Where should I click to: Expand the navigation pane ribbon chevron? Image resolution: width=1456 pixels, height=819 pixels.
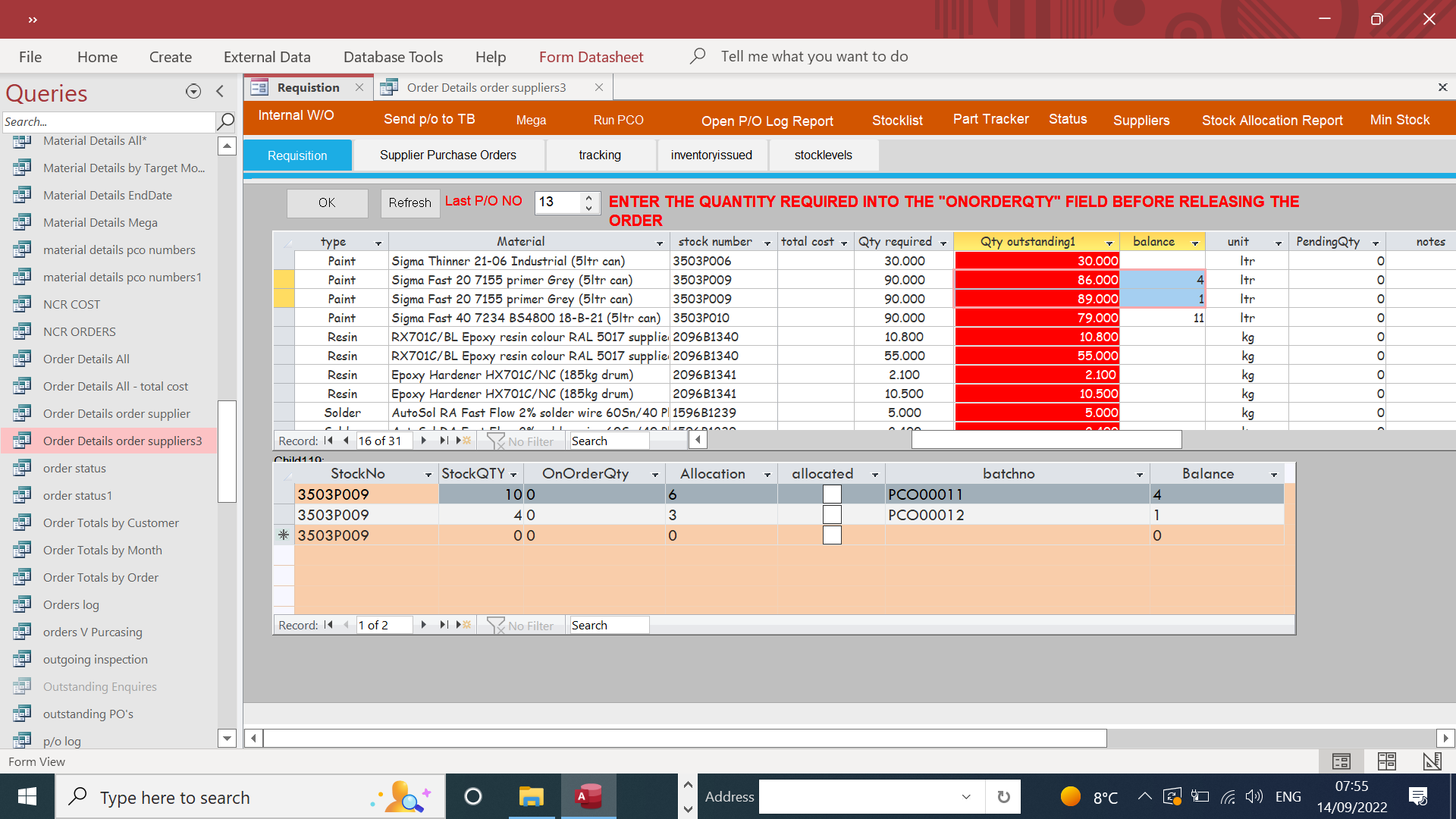(x=33, y=20)
